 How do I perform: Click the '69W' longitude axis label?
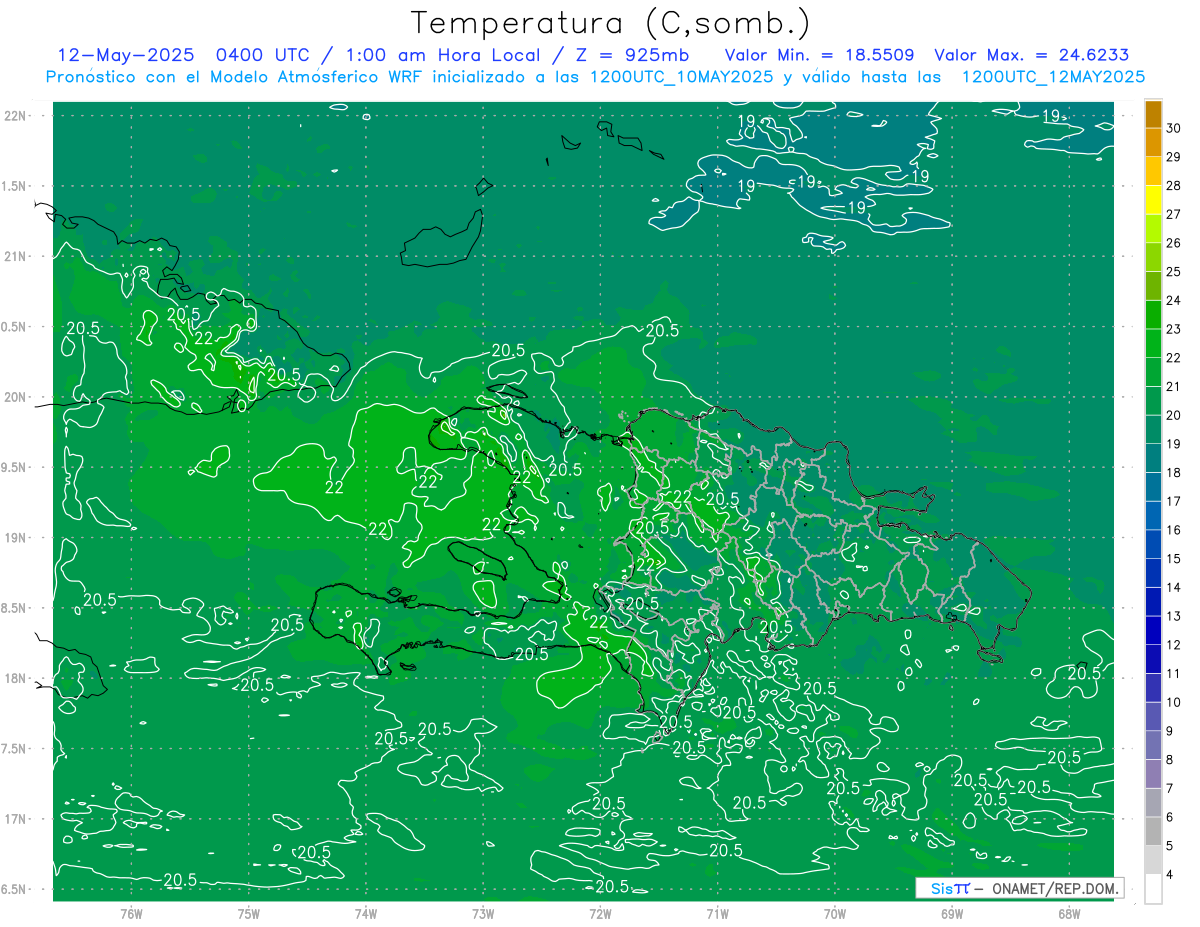pyautogui.click(x=952, y=914)
